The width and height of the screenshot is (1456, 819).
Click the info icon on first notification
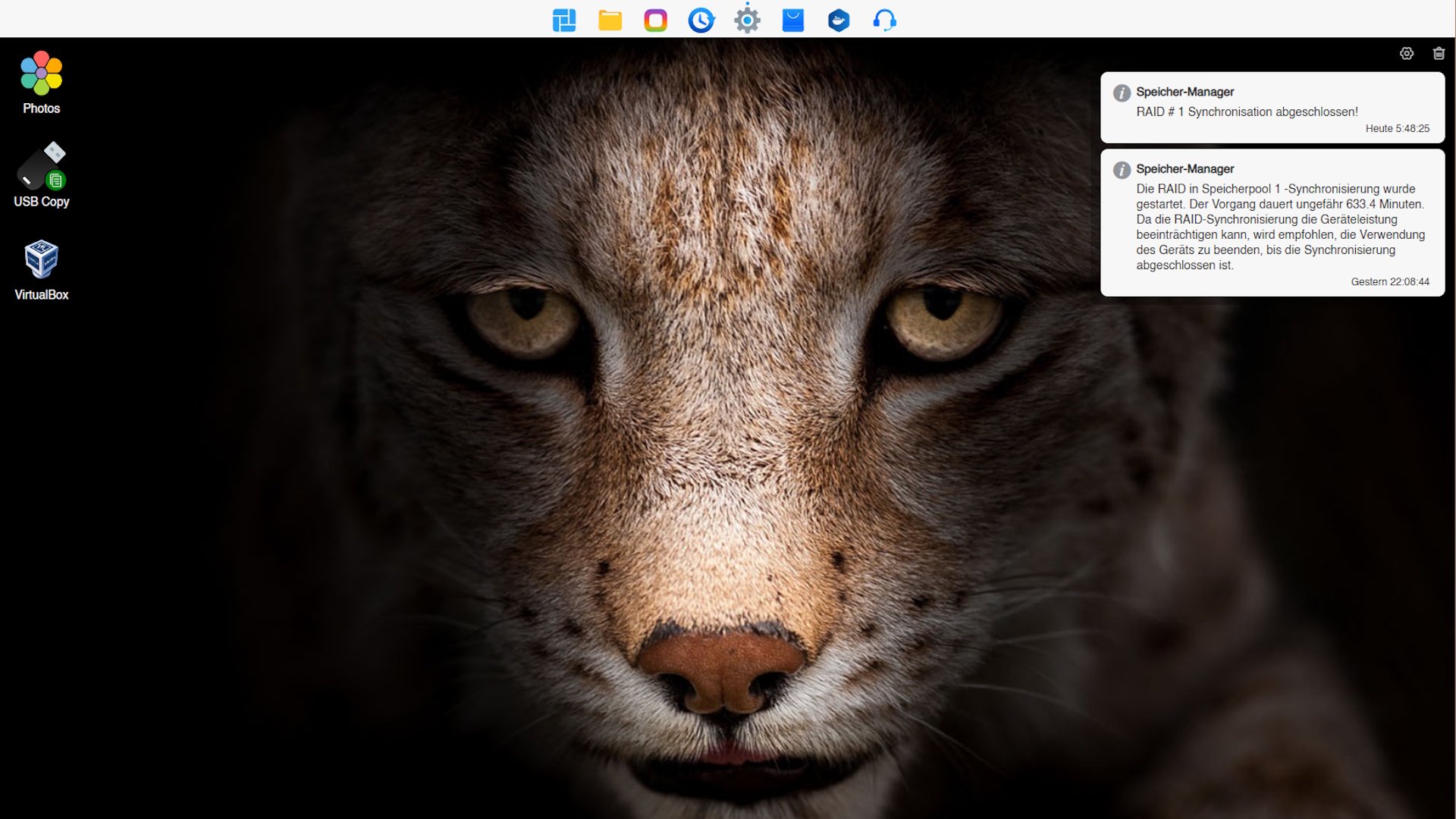pyautogui.click(x=1120, y=92)
